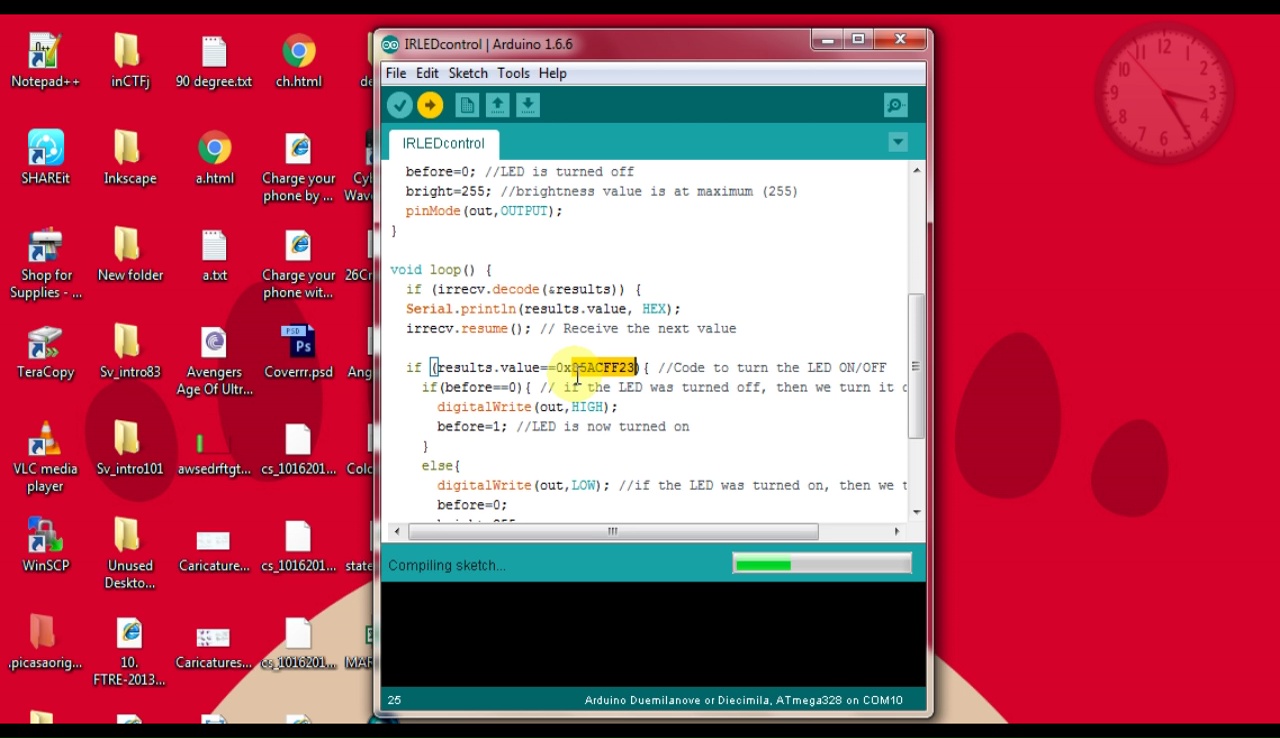
Task: Save the sketch with Save icon
Action: point(528,105)
